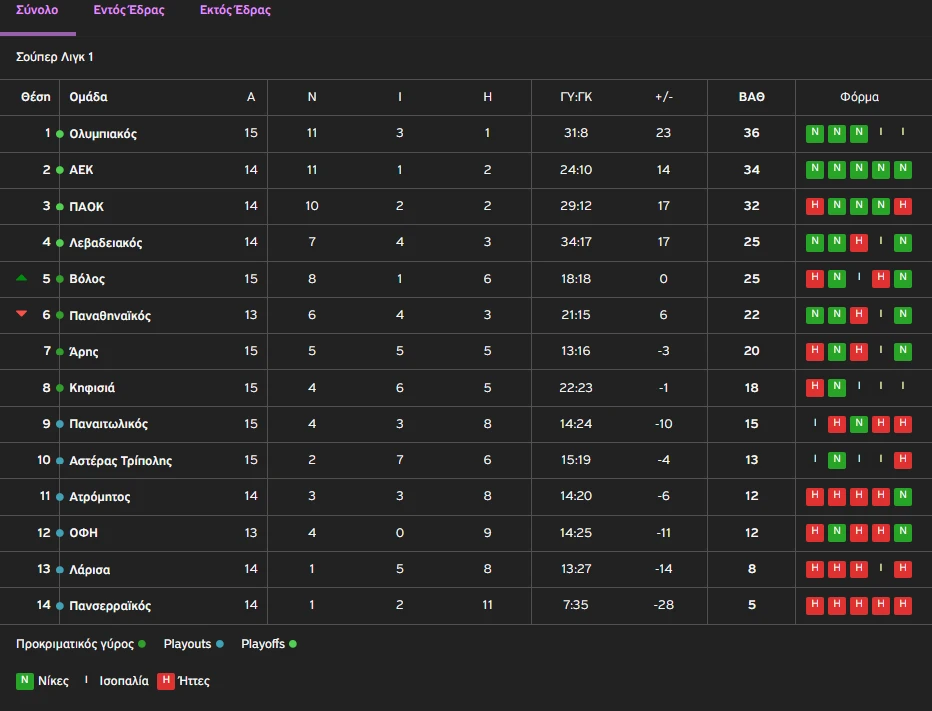
Task: Click ΑΕΚ's last green N form badge
Action: tap(903, 170)
